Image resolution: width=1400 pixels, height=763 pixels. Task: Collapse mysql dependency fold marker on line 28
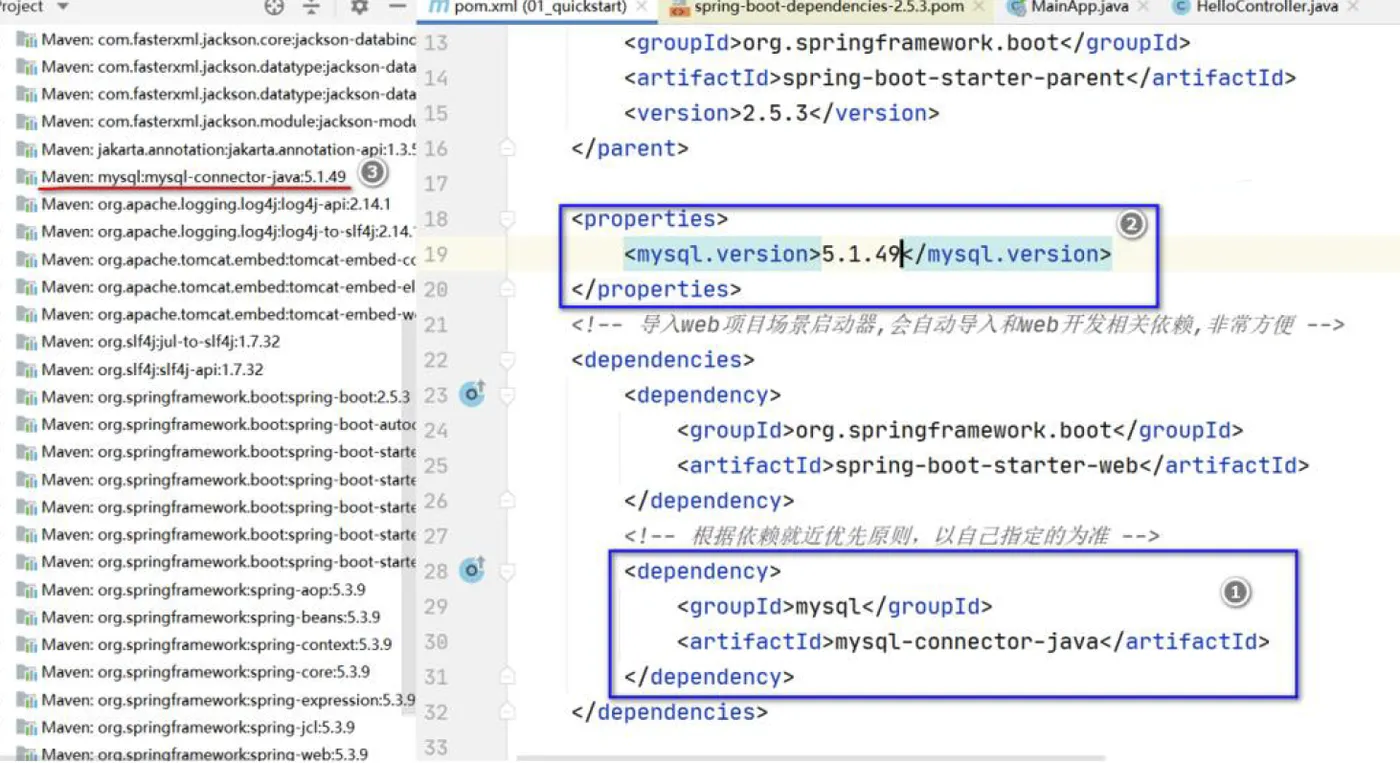point(508,571)
